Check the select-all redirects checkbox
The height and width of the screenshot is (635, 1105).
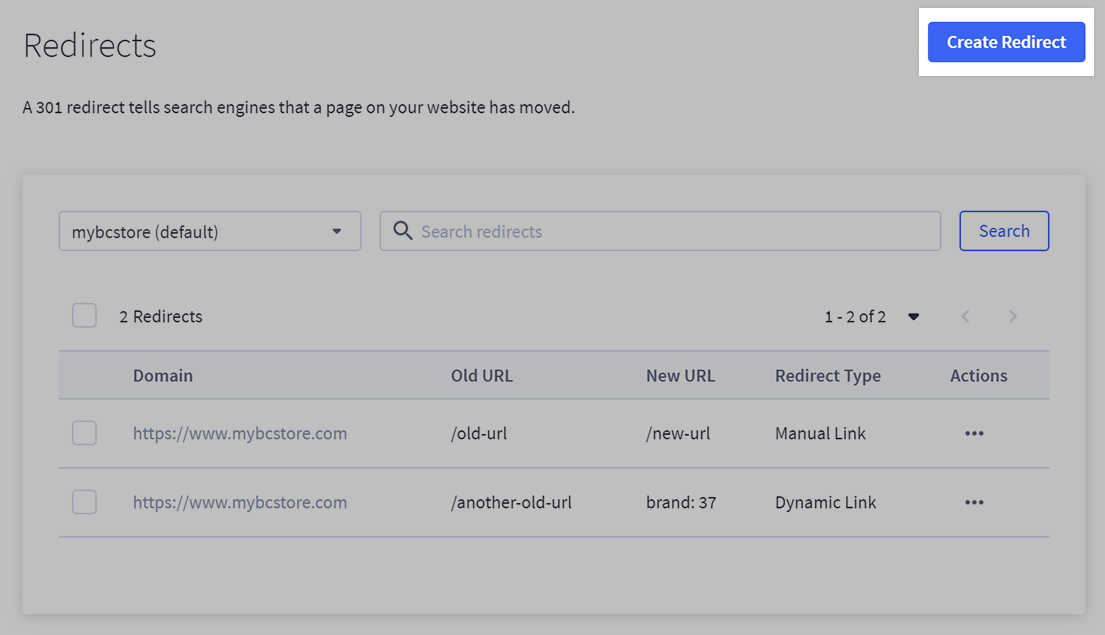coord(84,315)
